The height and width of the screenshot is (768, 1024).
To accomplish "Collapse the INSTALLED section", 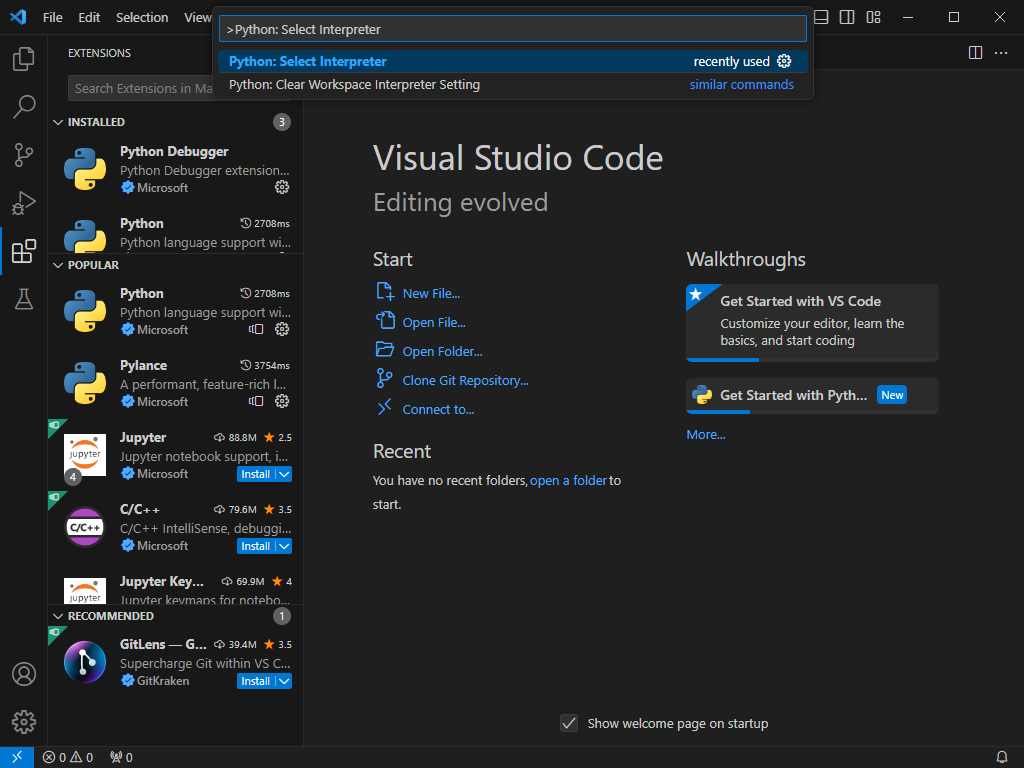I will 58,122.
